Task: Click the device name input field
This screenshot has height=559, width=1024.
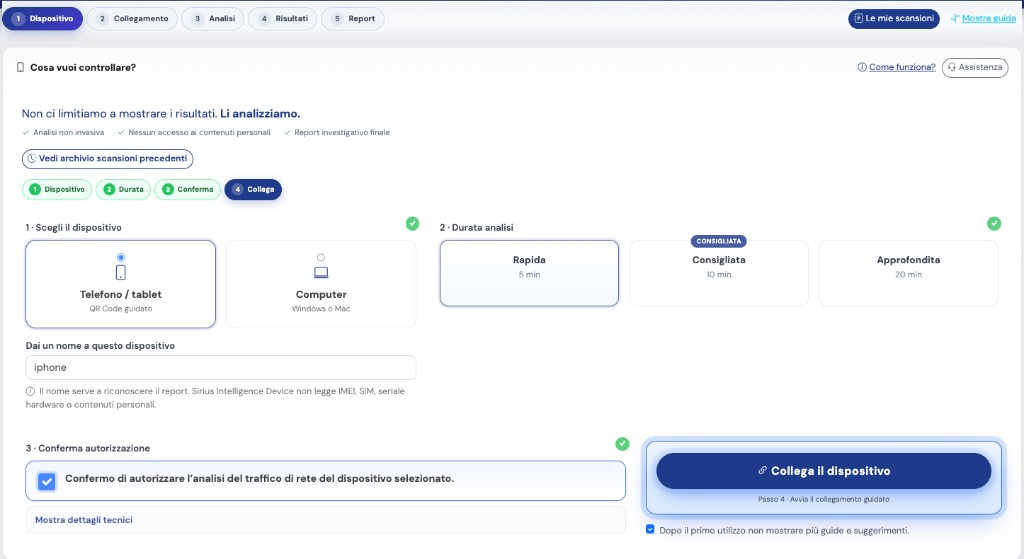Action: point(221,368)
